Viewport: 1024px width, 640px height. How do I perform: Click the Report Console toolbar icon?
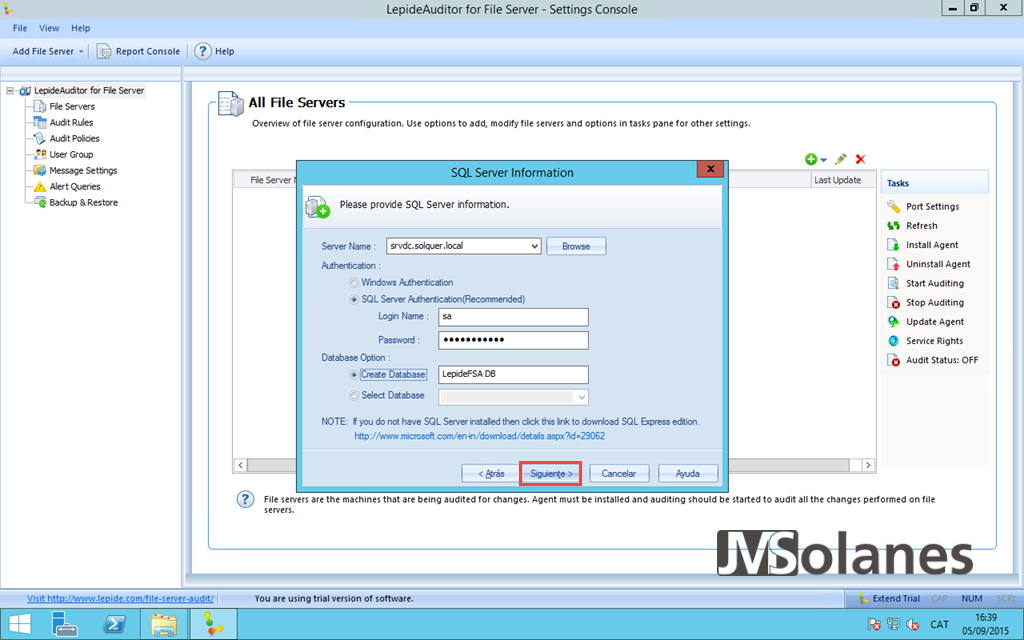pyautogui.click(x=104, y=51)
